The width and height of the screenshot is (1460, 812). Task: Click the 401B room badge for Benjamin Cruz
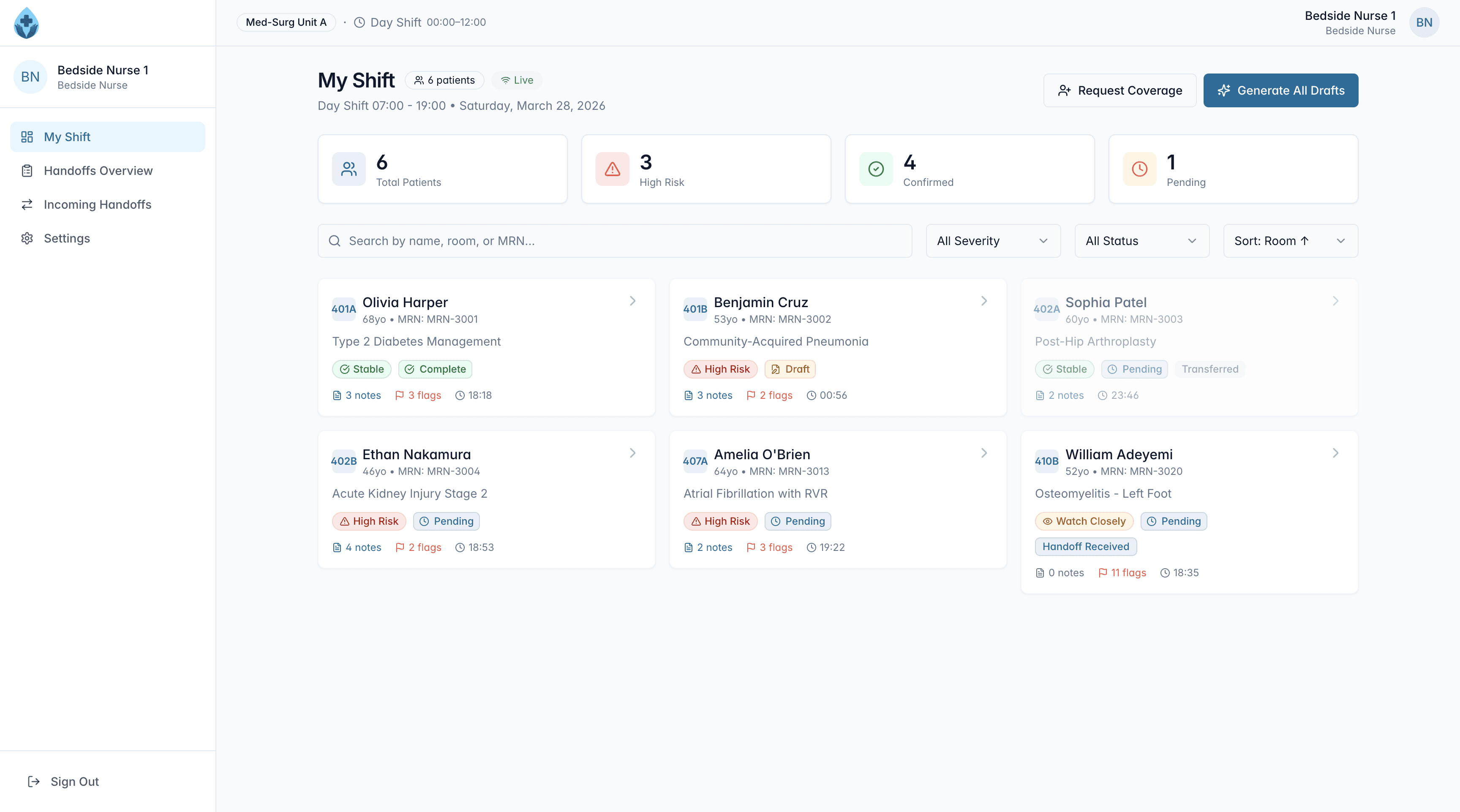tap(695, 309)
